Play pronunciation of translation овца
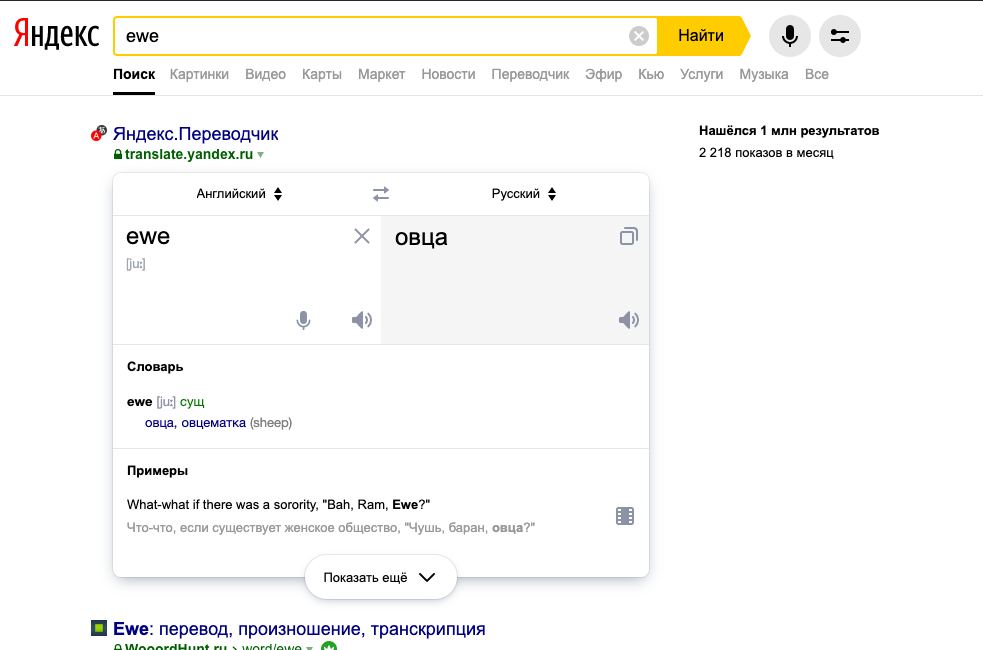 click(629, 320)
